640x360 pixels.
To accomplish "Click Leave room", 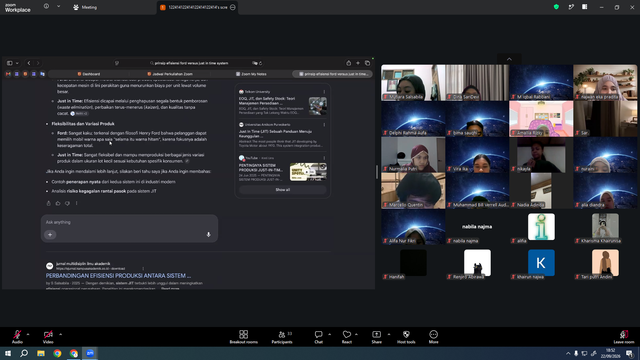I will tap(624, 337).
